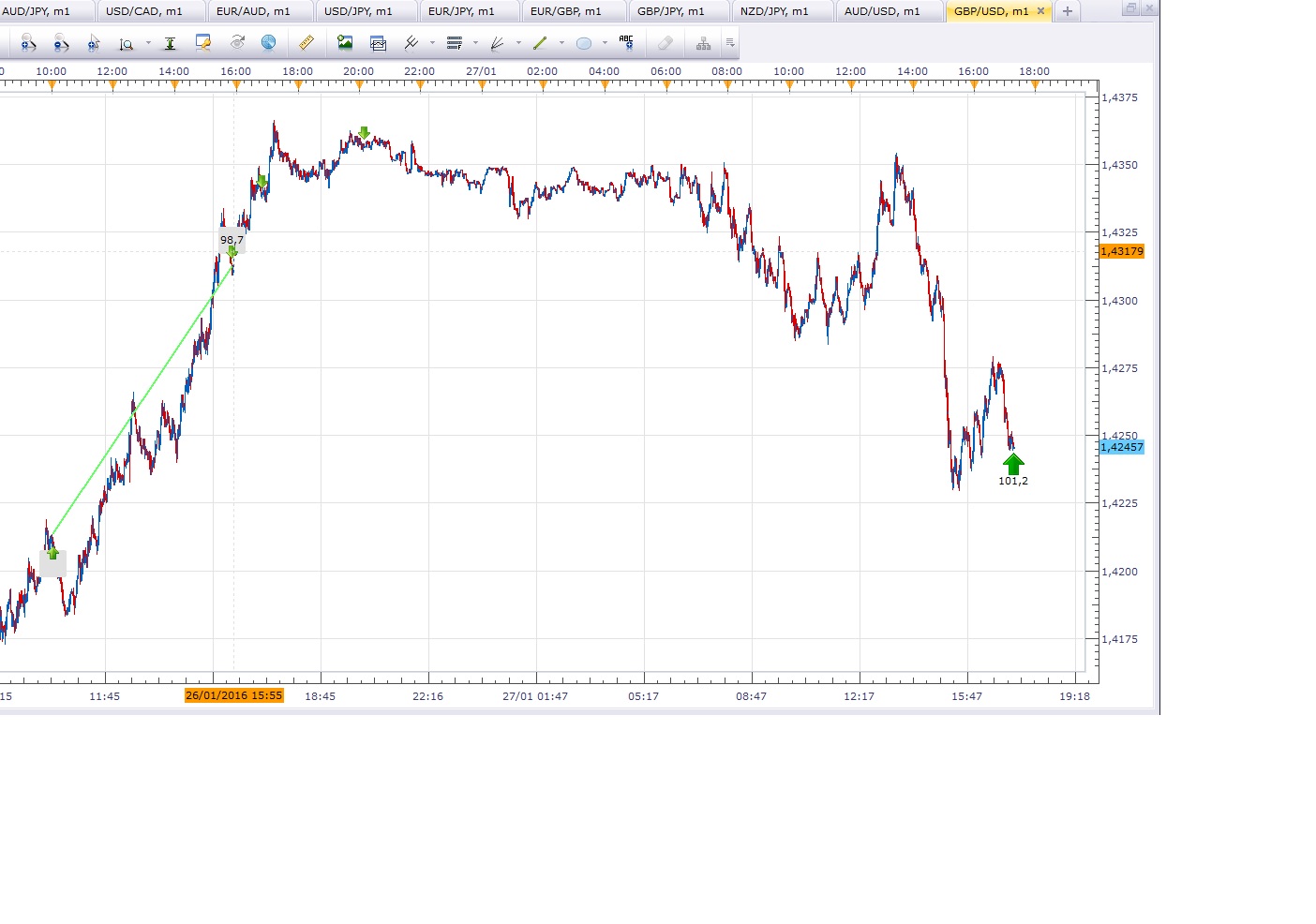
Task: Click the eraser tool icon
Action: (665, 43)
